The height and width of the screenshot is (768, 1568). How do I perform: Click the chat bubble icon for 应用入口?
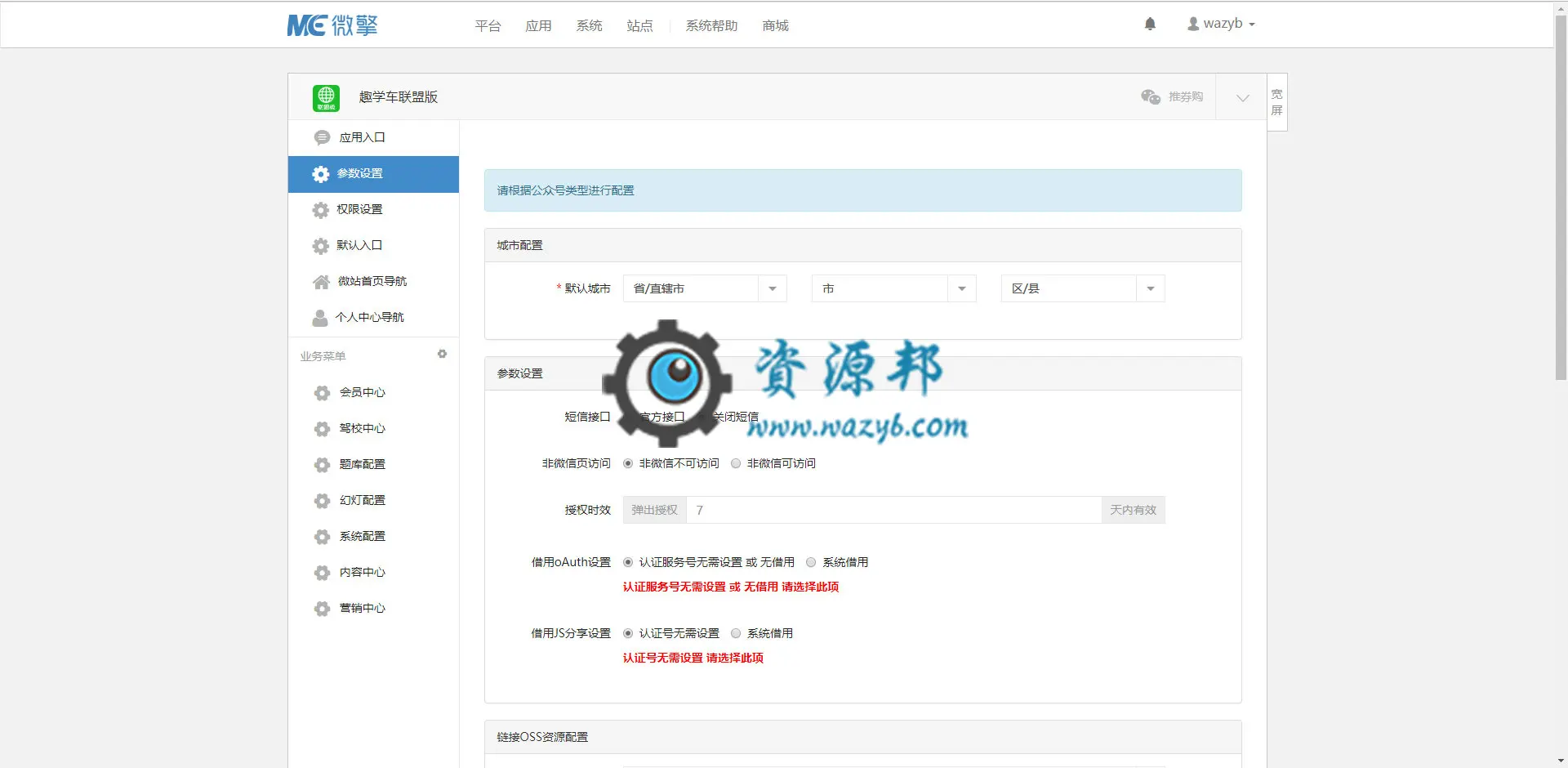[x=322, y=137]
